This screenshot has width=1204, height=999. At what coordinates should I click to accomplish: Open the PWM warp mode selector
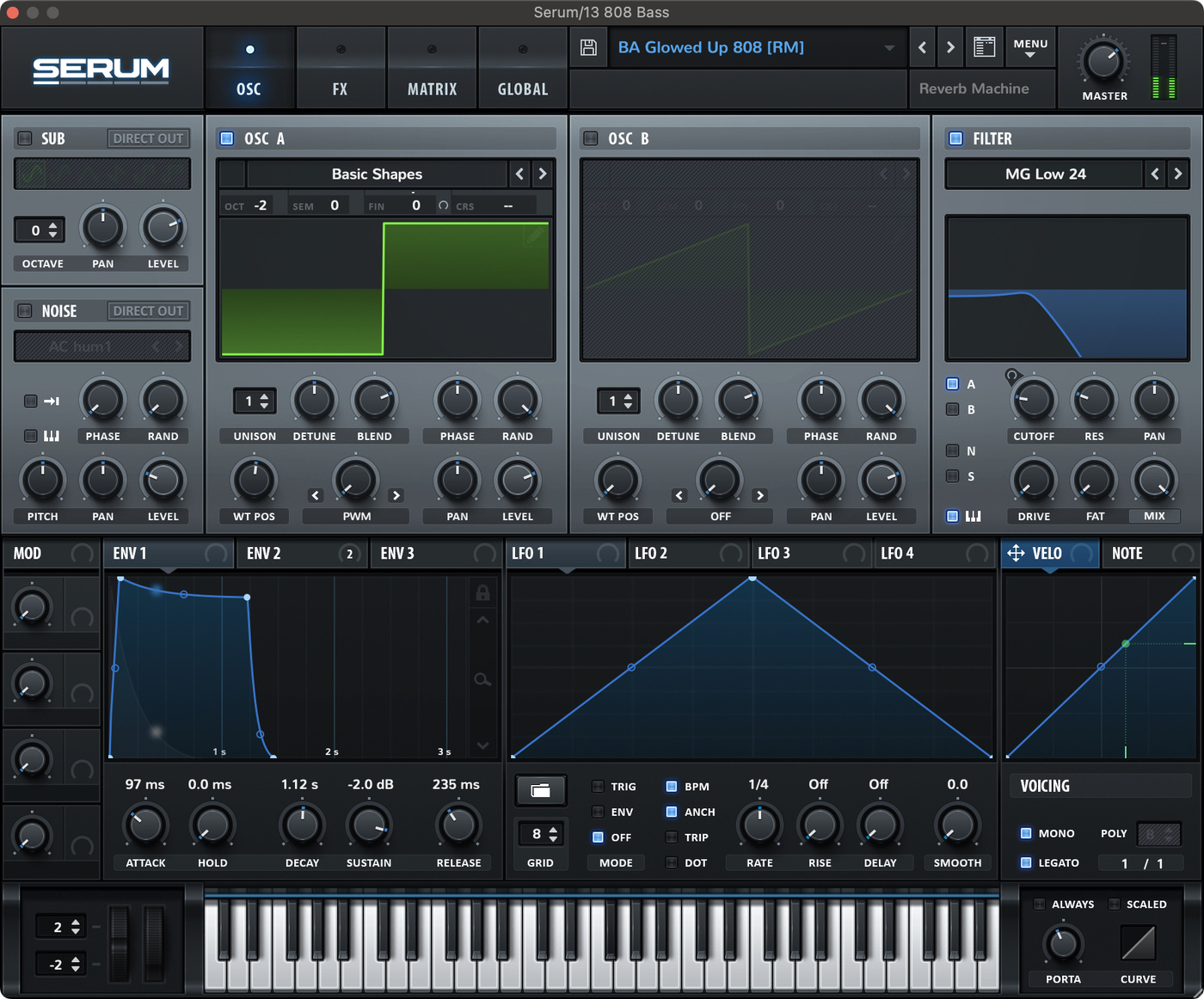point(356,517)
